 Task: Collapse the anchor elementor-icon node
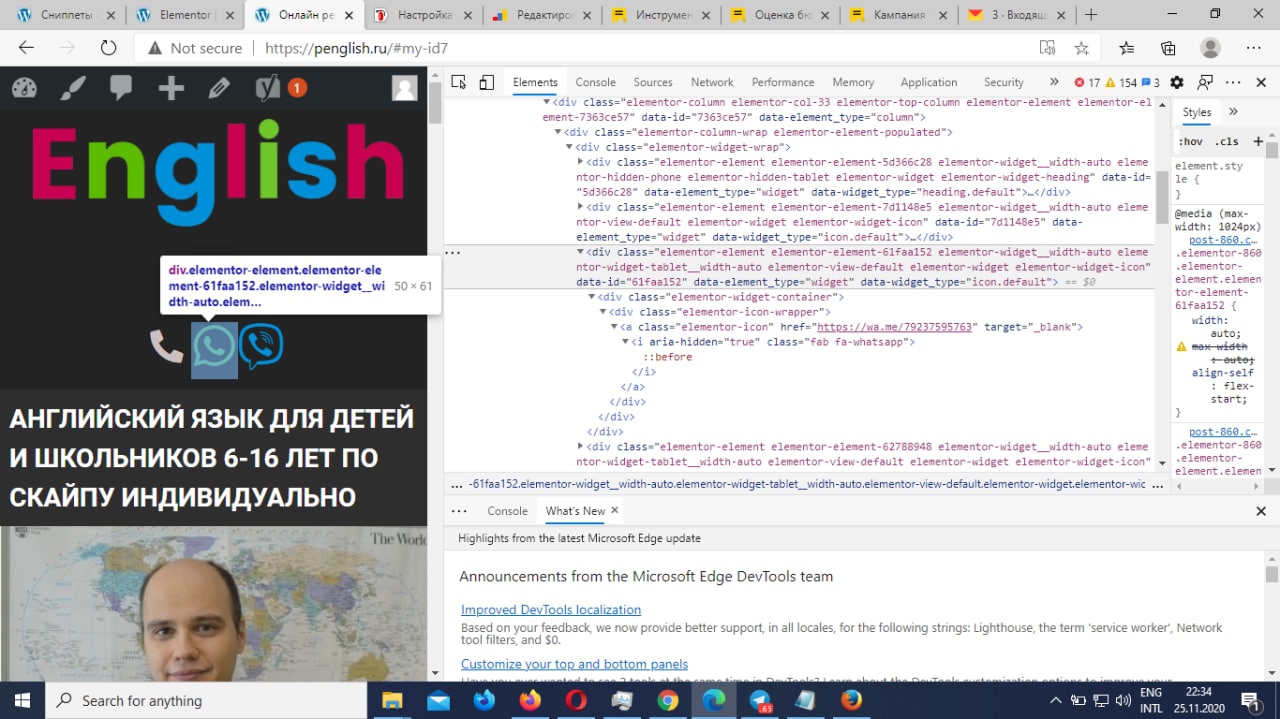point(614,327)
